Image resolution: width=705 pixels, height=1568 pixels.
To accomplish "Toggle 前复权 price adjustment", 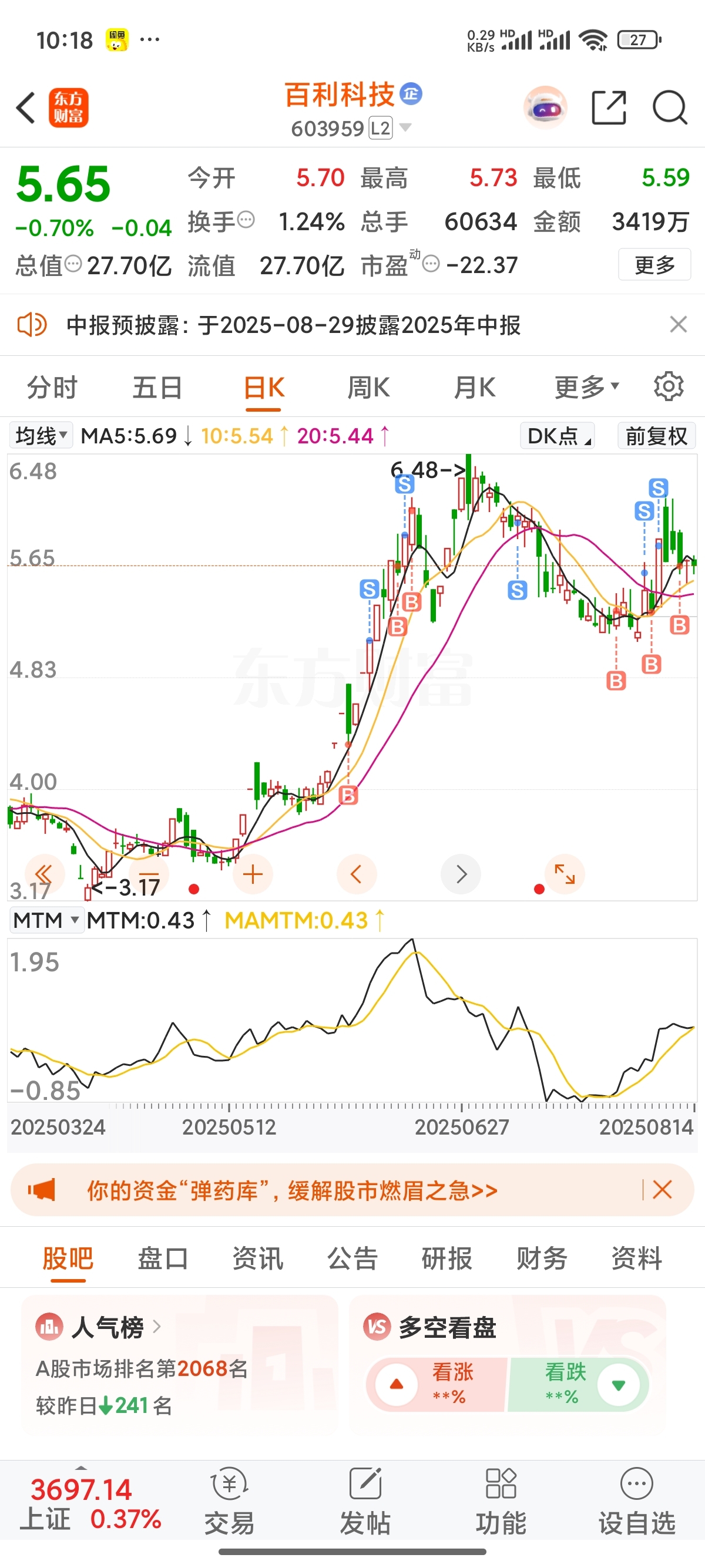I will pyautogui.click(x=656, y=436).
